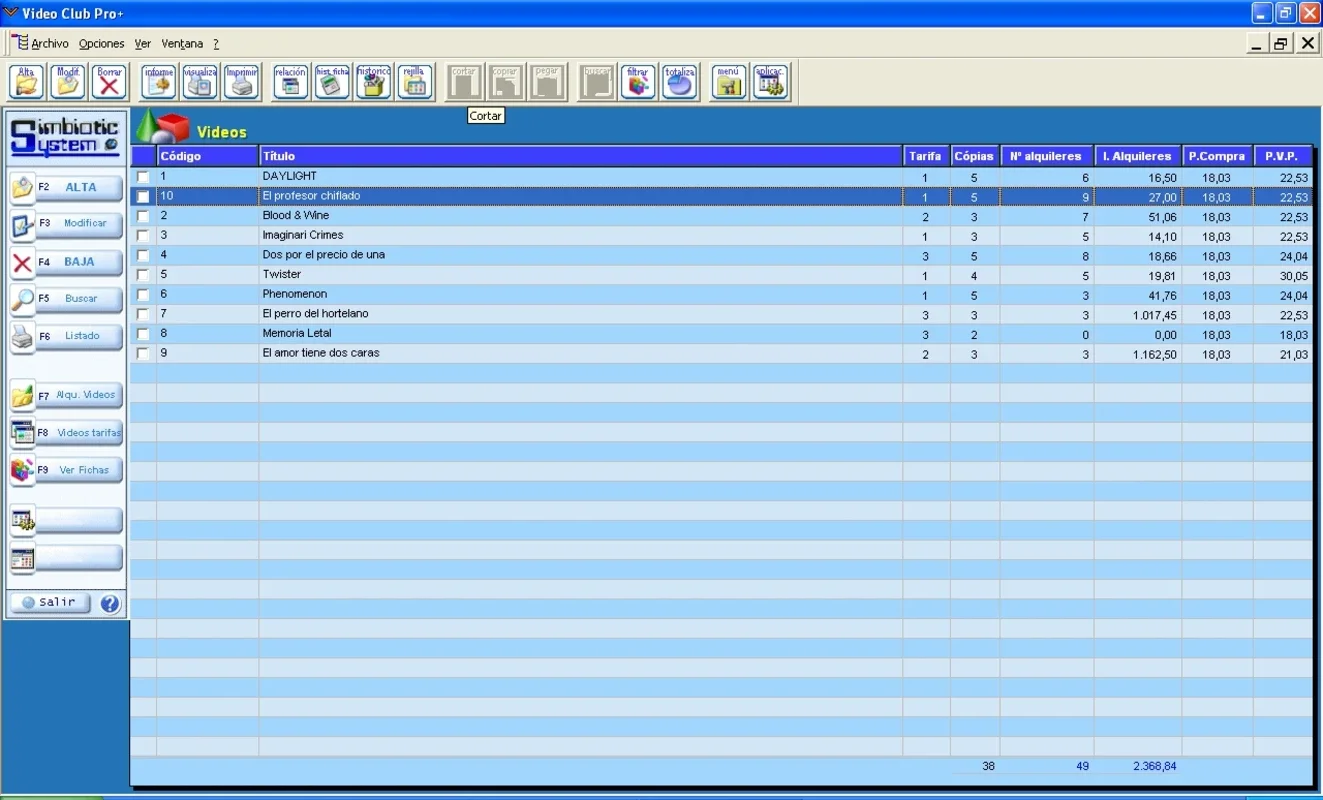The height and width of the screenshot is (800, 1323).
Task: Open the Ventana menu
Action: (182, 44)
